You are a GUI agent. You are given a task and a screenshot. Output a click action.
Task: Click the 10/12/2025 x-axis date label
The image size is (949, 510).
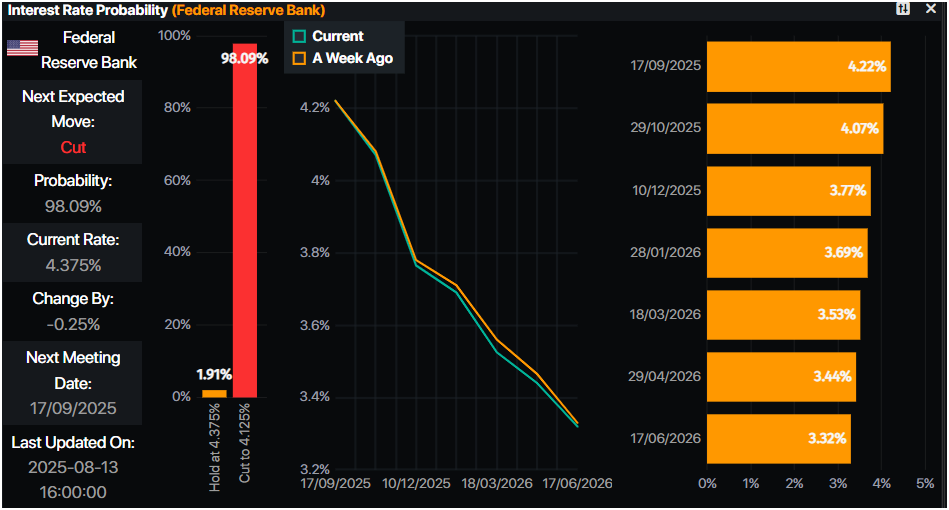pyautogui.click(x=416, y=483)
